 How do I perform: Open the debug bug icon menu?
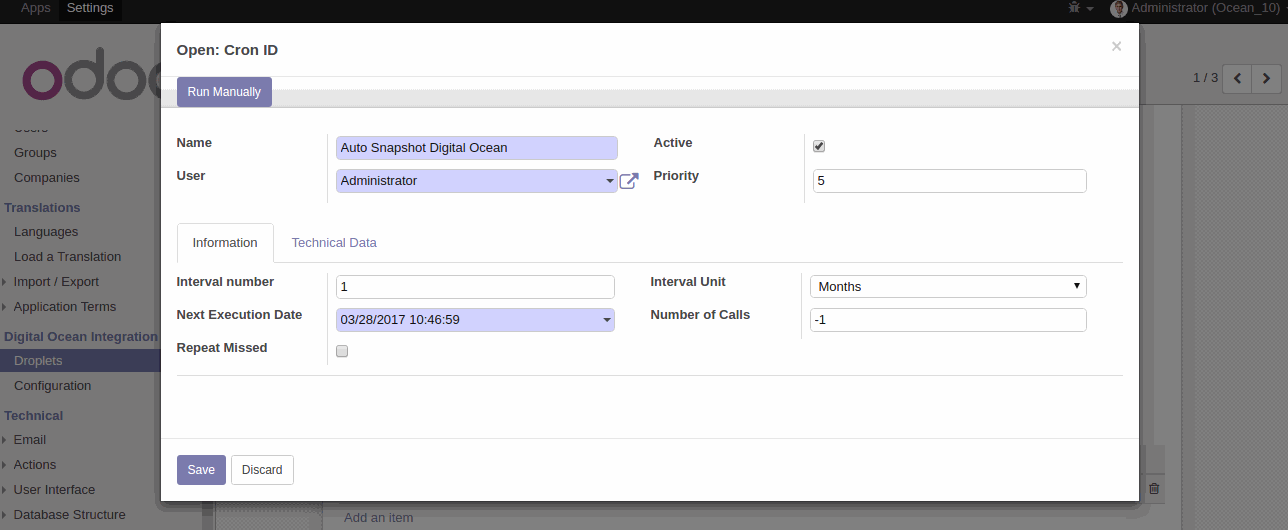click(x=1079, y=8)
